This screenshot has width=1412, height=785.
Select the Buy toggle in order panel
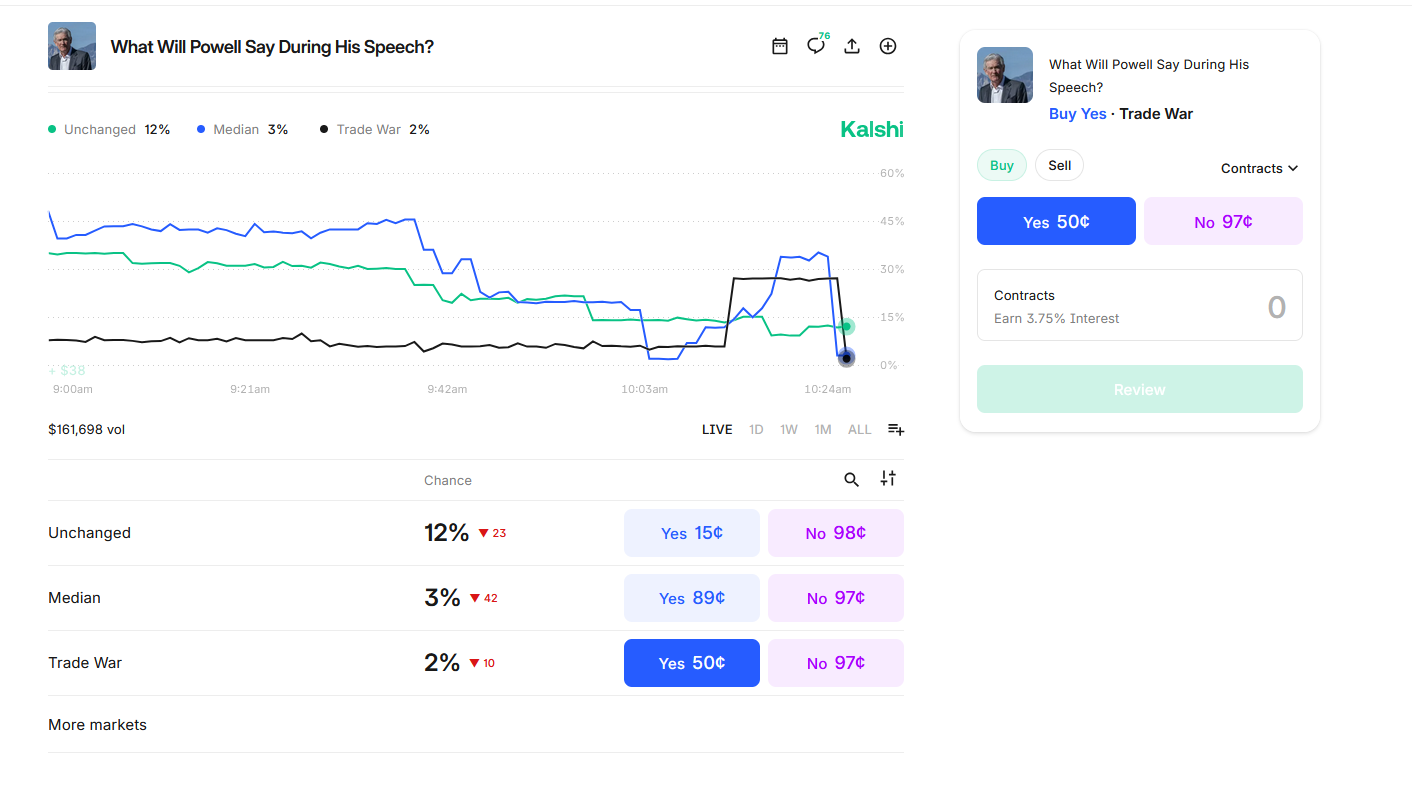1001,166
